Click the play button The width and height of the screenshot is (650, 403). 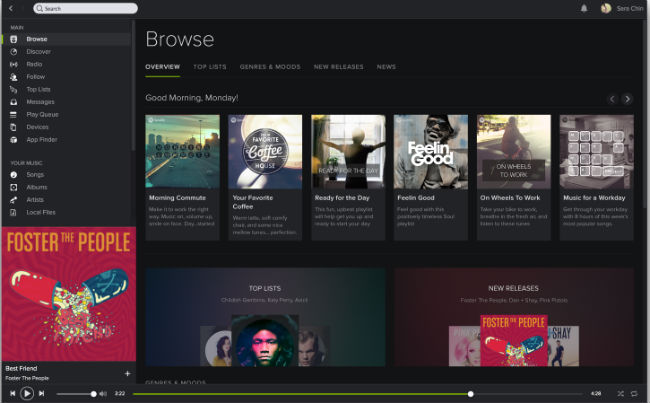click(x=27, y=393)
